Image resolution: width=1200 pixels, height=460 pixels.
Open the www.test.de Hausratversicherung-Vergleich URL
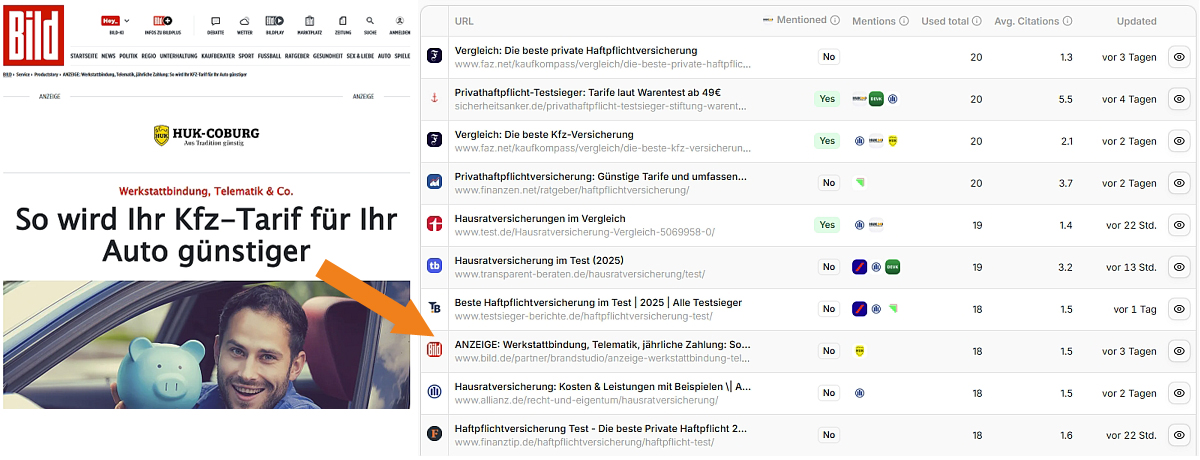click(585, 232)
